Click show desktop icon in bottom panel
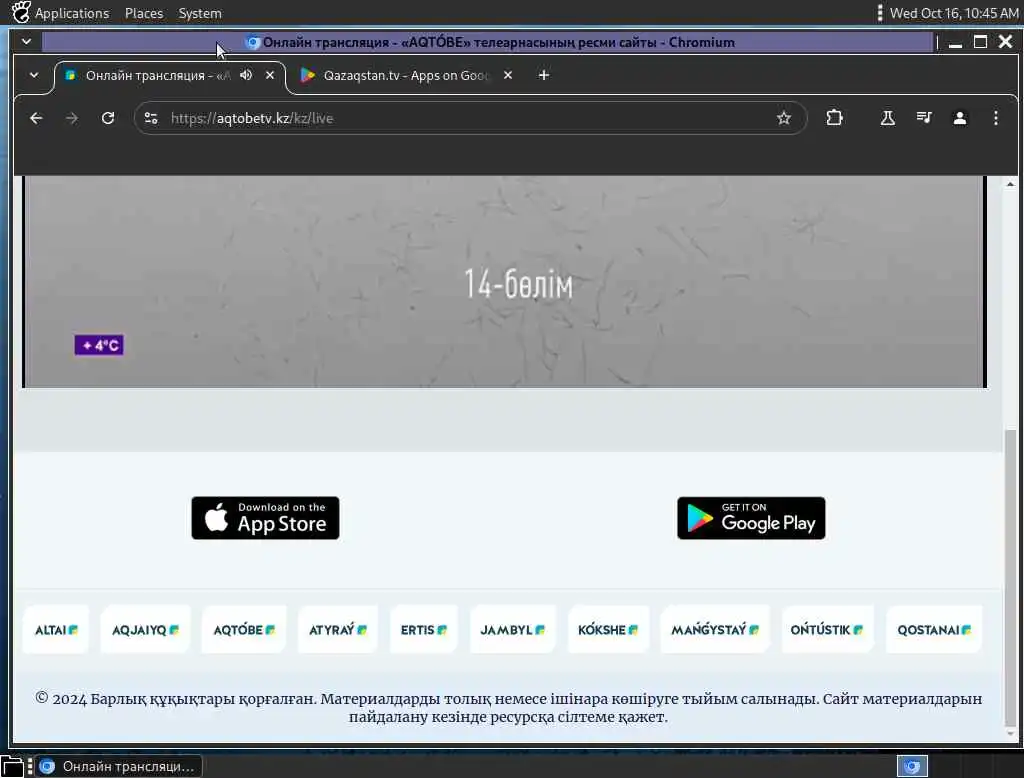Screen dimensions: 1024x778 [12, 767]
